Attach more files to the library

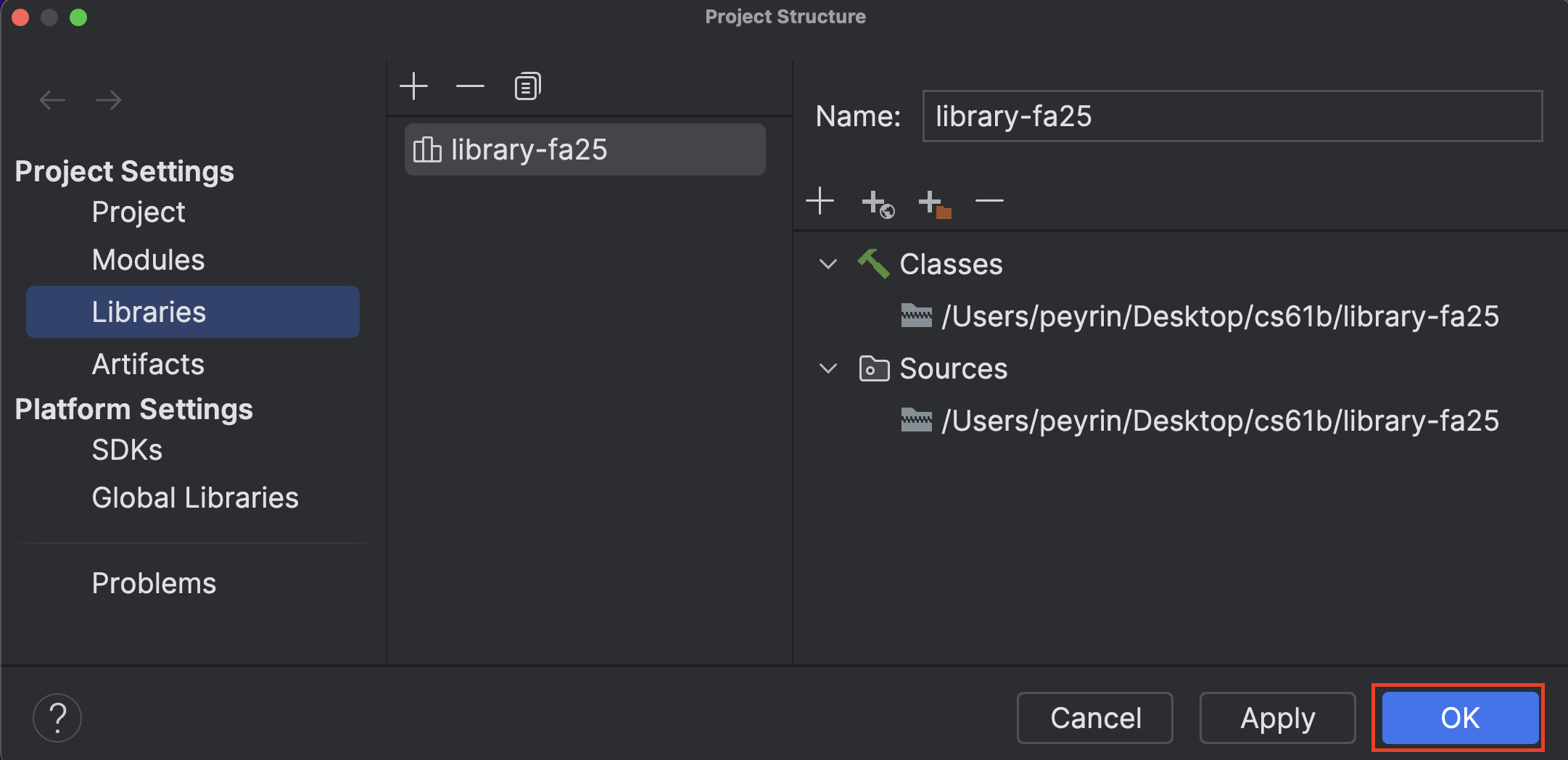tap(820, 201)
